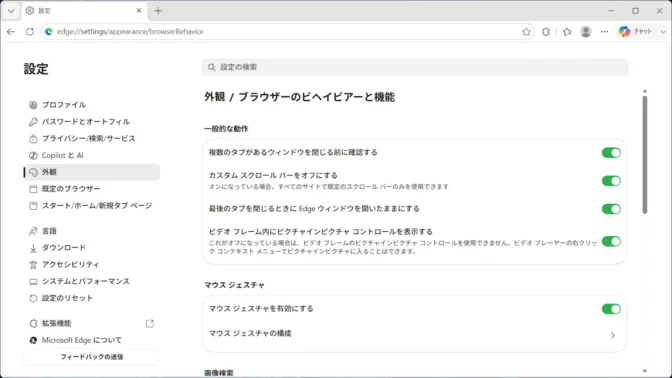Click the address bar showing edge://settings
The width and height of the screenshot is (672, 378).
[287, 32]
